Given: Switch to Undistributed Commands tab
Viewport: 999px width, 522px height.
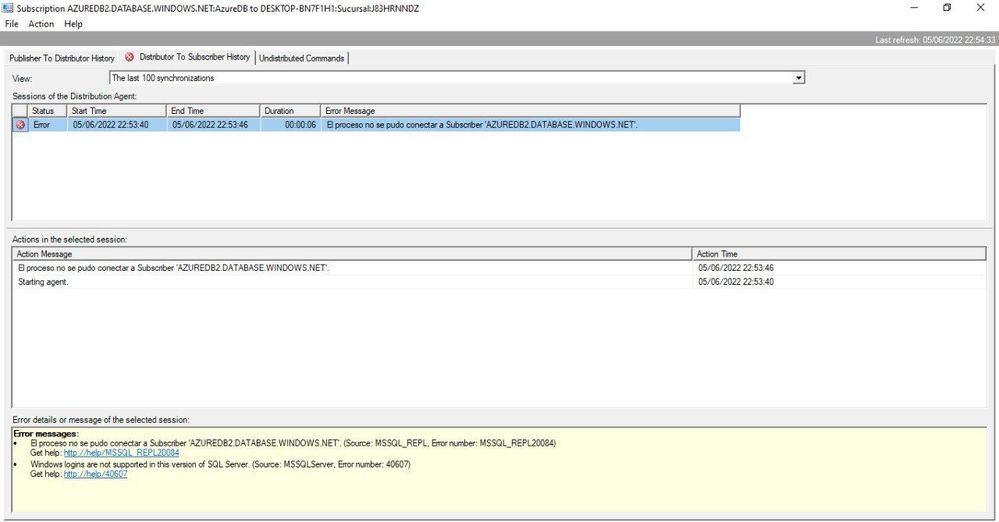Looking at the screenshot, I should tap(301, 58).
